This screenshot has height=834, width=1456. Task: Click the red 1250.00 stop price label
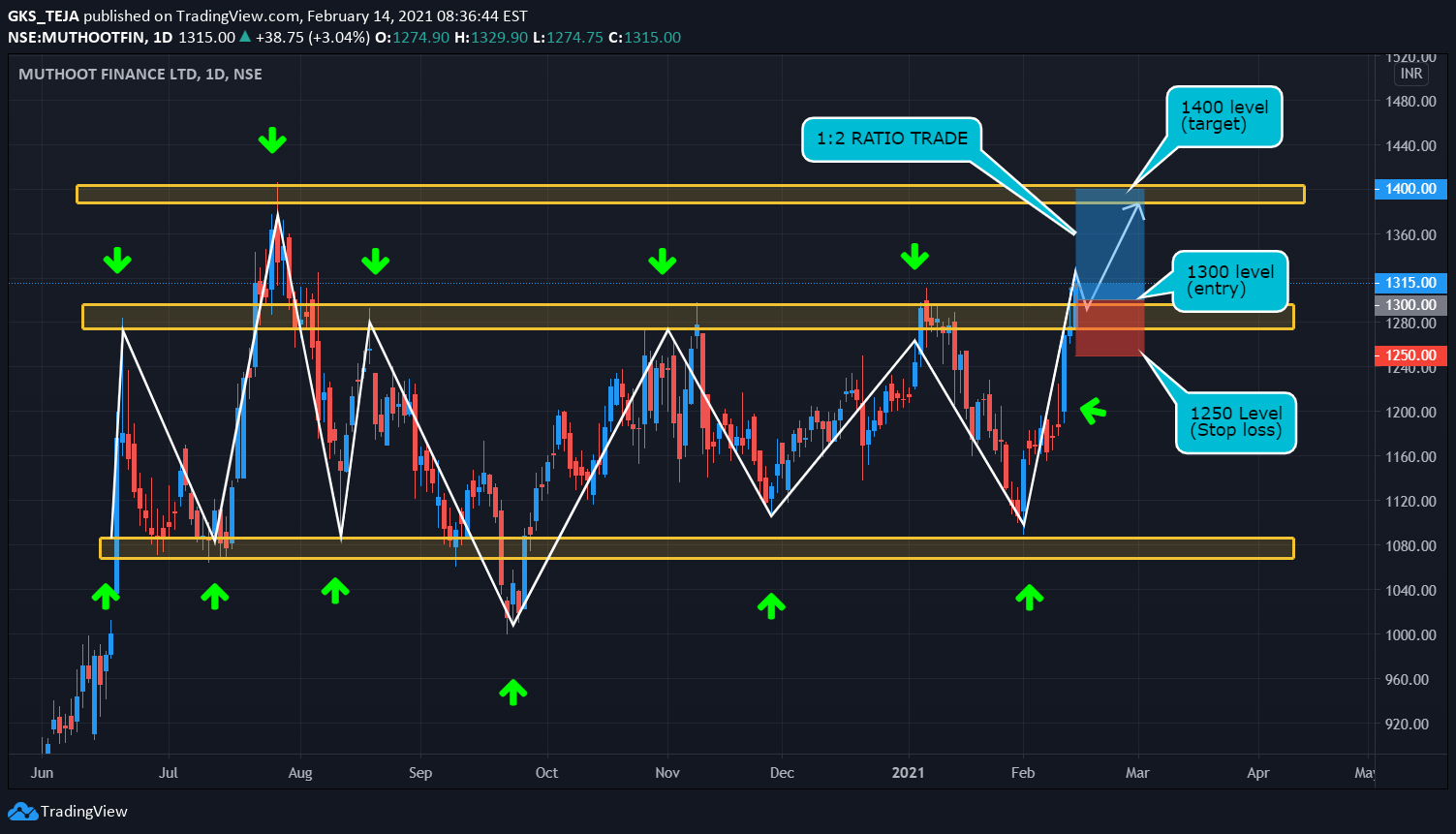pos(1410,355)
